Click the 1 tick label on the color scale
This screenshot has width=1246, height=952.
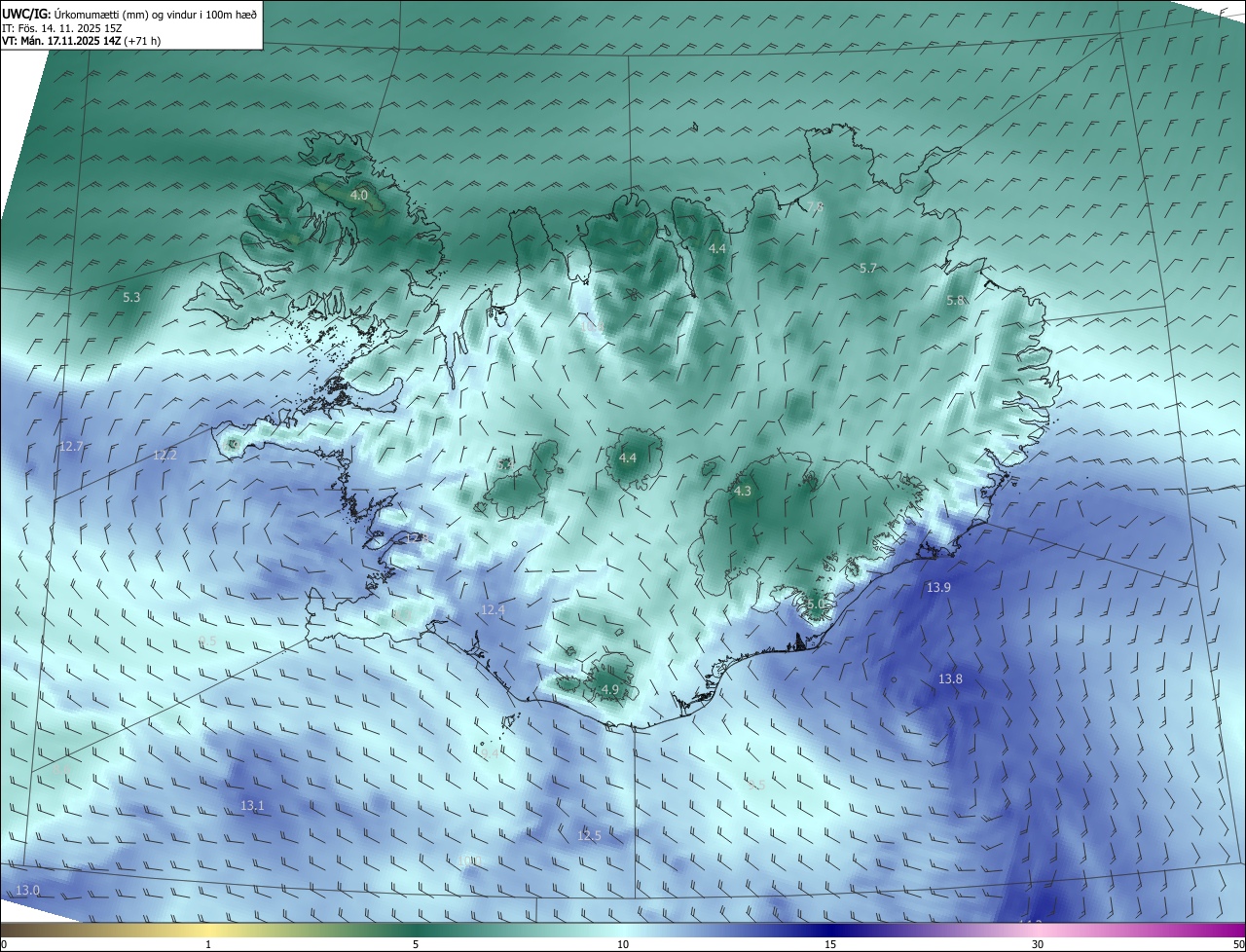tap(208, 944)
